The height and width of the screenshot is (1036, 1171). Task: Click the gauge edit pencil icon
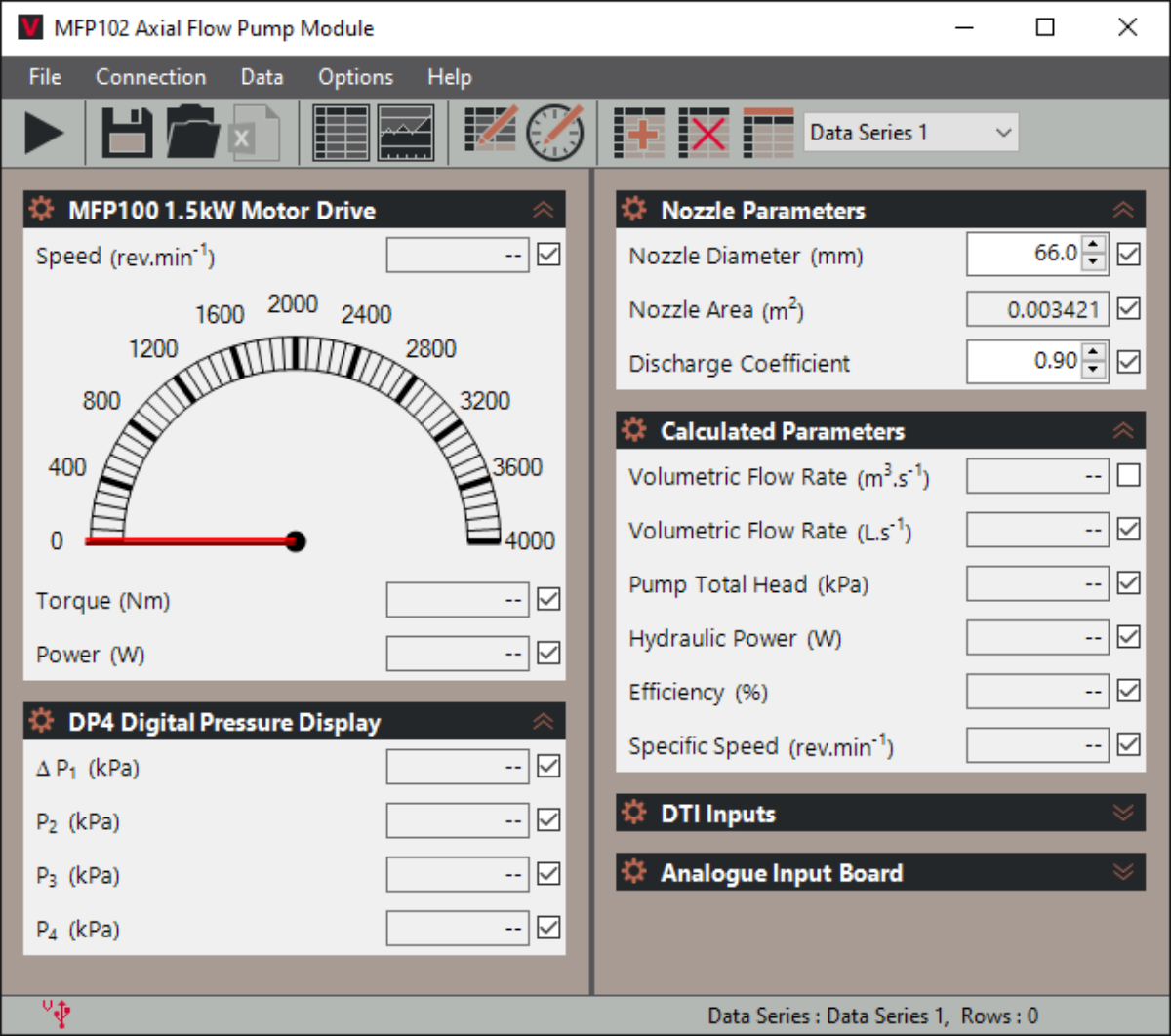coord(555,132)
